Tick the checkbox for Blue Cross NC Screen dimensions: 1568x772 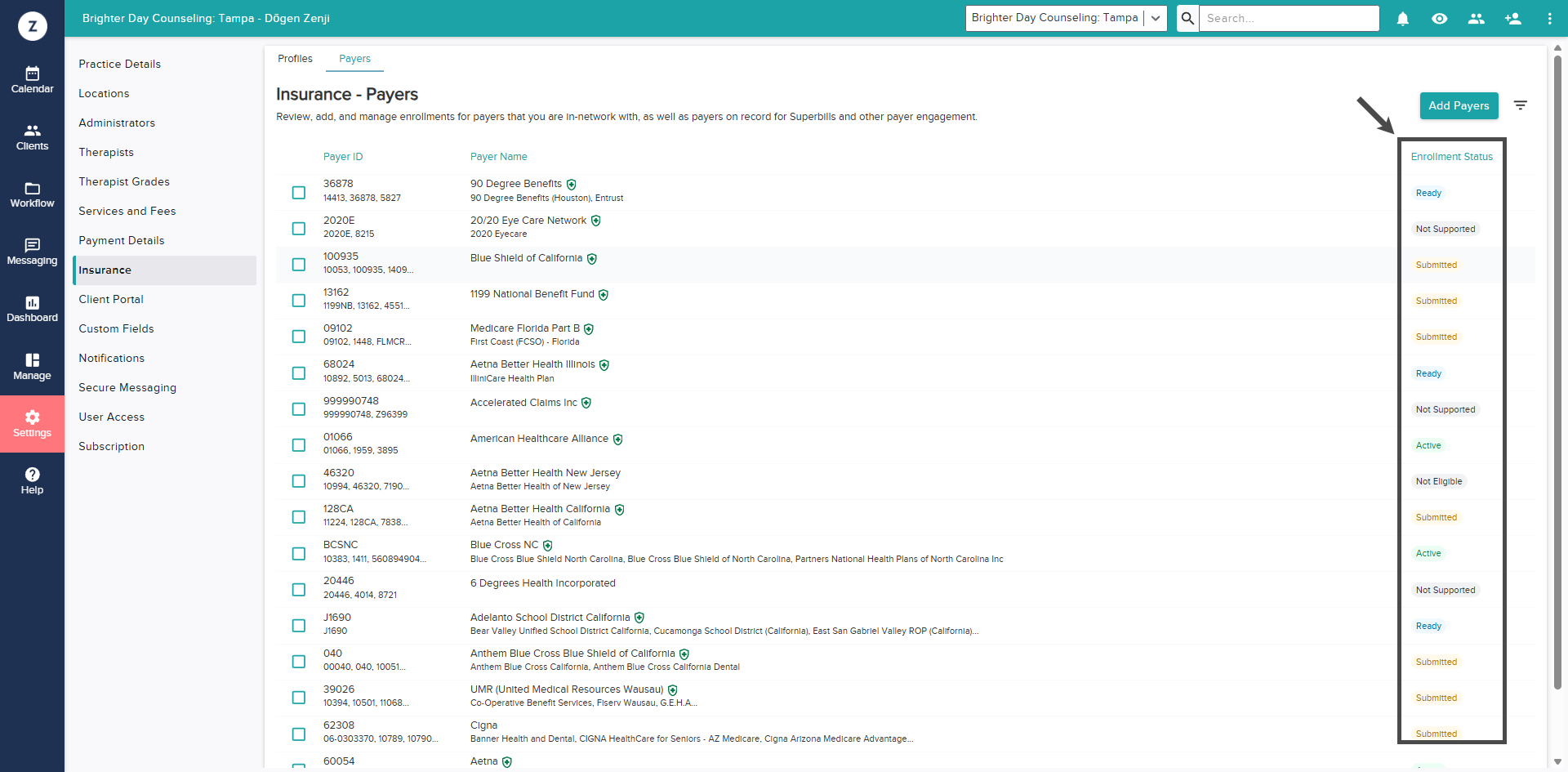[299, 554]
